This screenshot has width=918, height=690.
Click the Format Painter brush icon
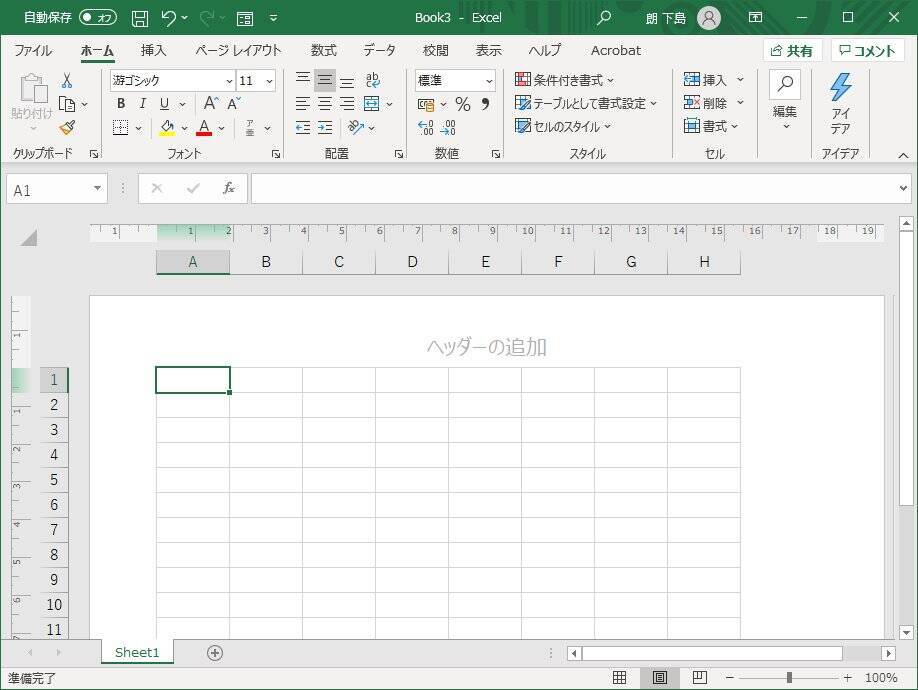tap(67, 128)
